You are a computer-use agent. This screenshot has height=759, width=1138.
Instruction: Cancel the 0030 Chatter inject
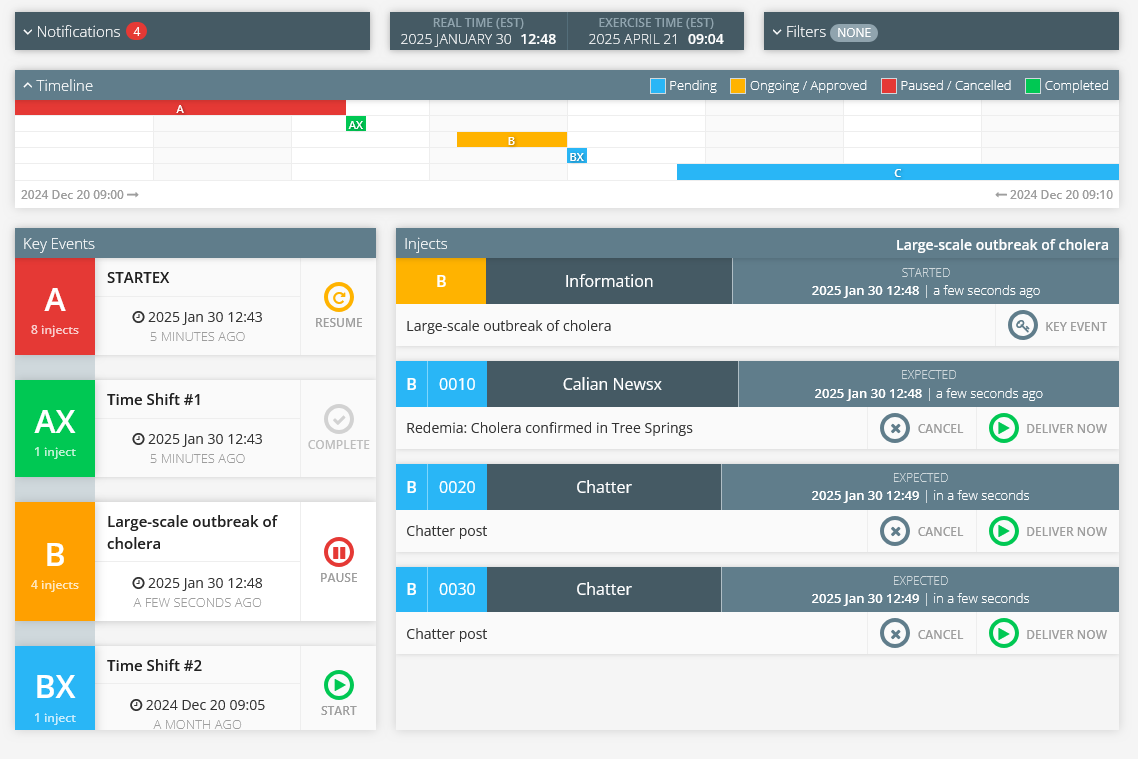point(895,634)
